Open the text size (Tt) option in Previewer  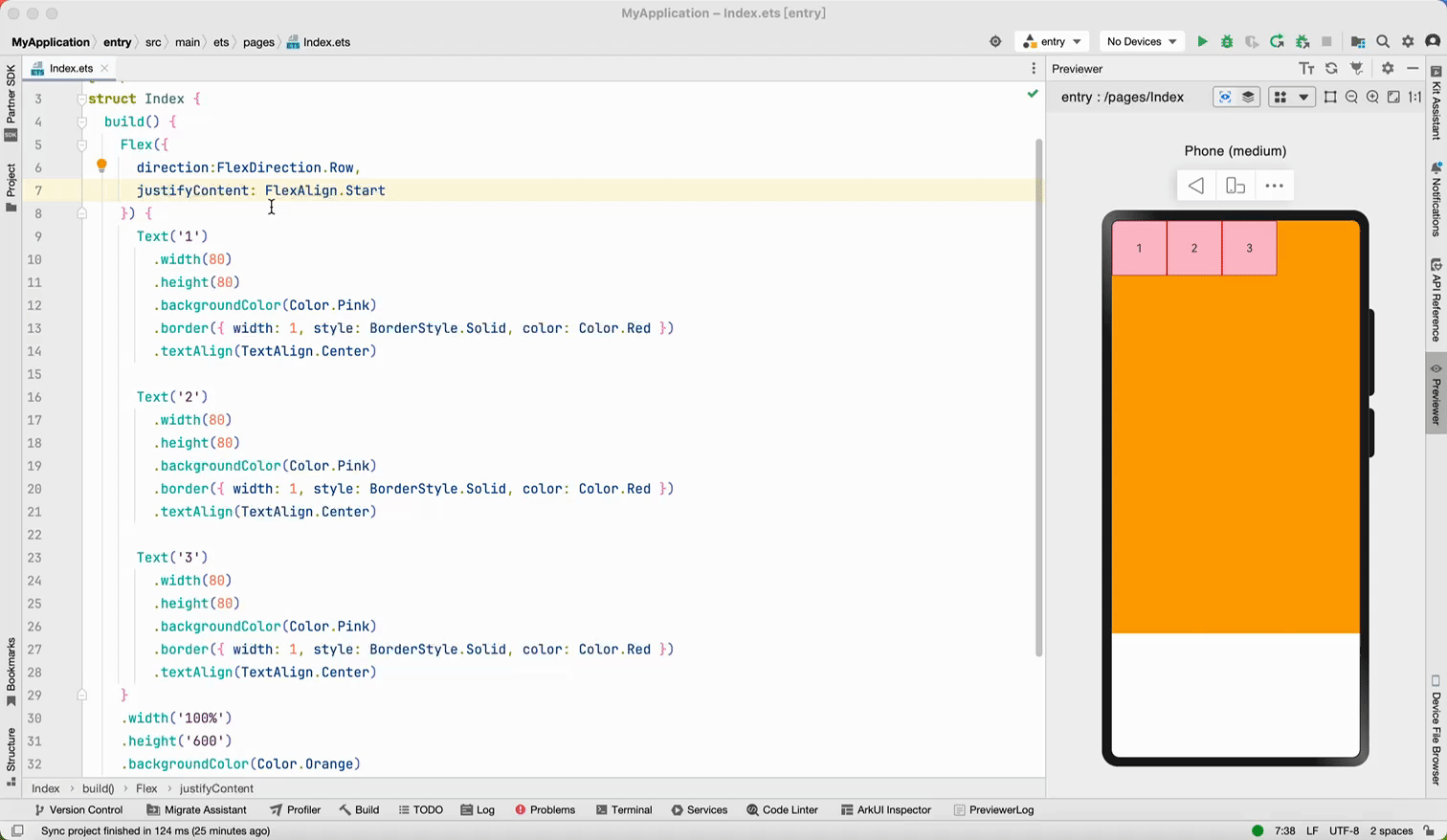tap(1306, 69)
